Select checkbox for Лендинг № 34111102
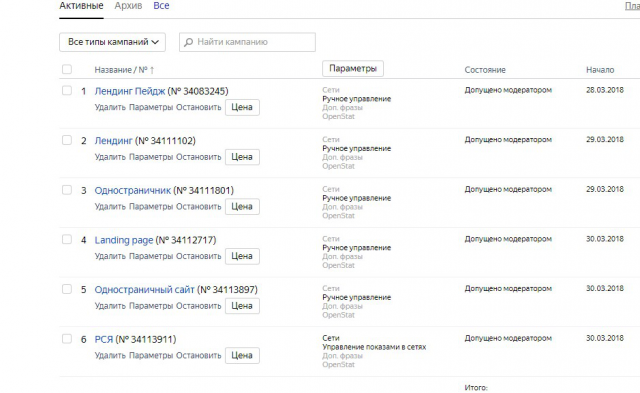 [x=67, y=140]
